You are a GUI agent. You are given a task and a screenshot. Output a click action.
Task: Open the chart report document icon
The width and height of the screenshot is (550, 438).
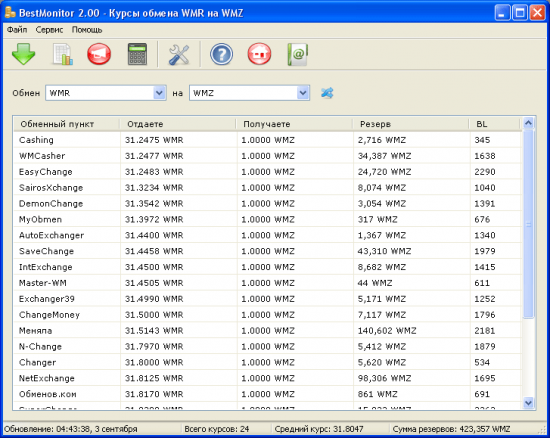63,54
